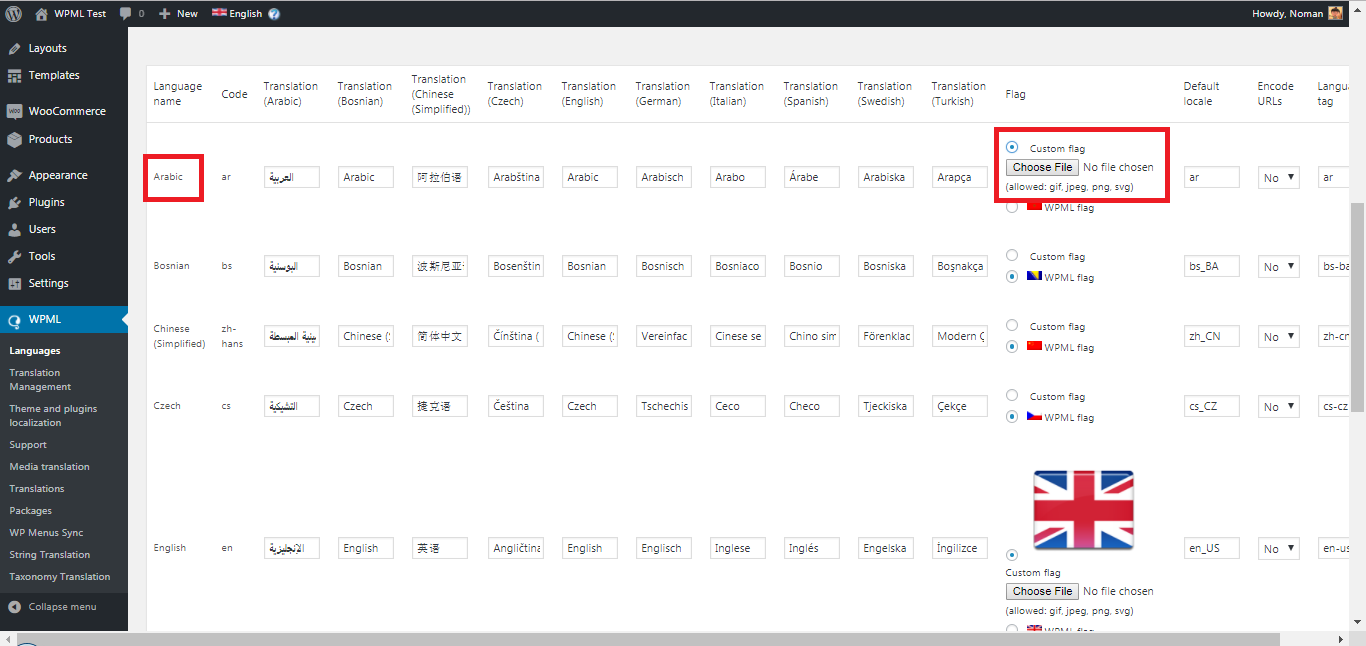Click the WPML help question icon
1366x646 pixels.
coord(274,14)
